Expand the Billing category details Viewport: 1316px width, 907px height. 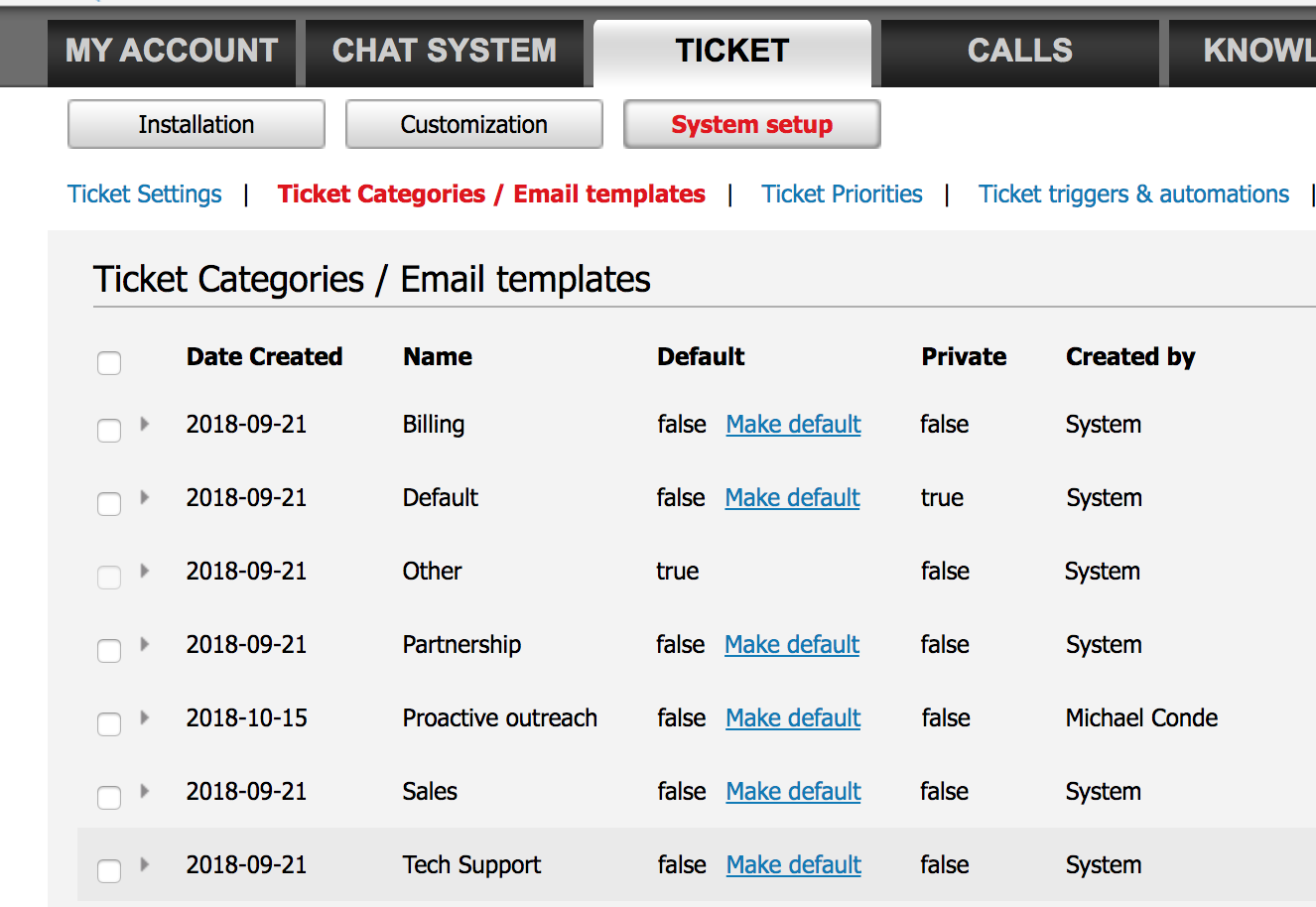[144, 424]
